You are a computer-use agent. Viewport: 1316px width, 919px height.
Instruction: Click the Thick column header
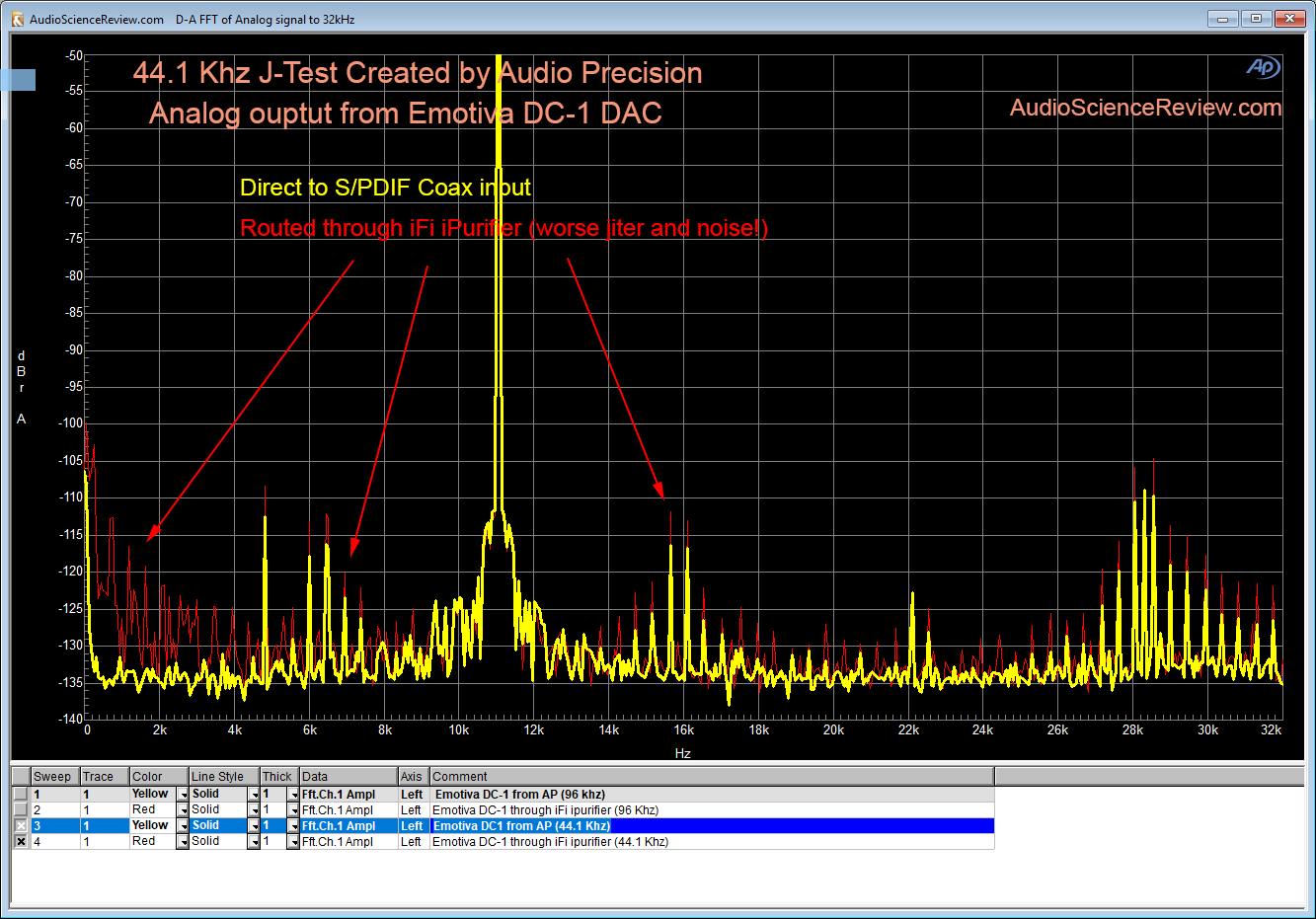(279, 777)
